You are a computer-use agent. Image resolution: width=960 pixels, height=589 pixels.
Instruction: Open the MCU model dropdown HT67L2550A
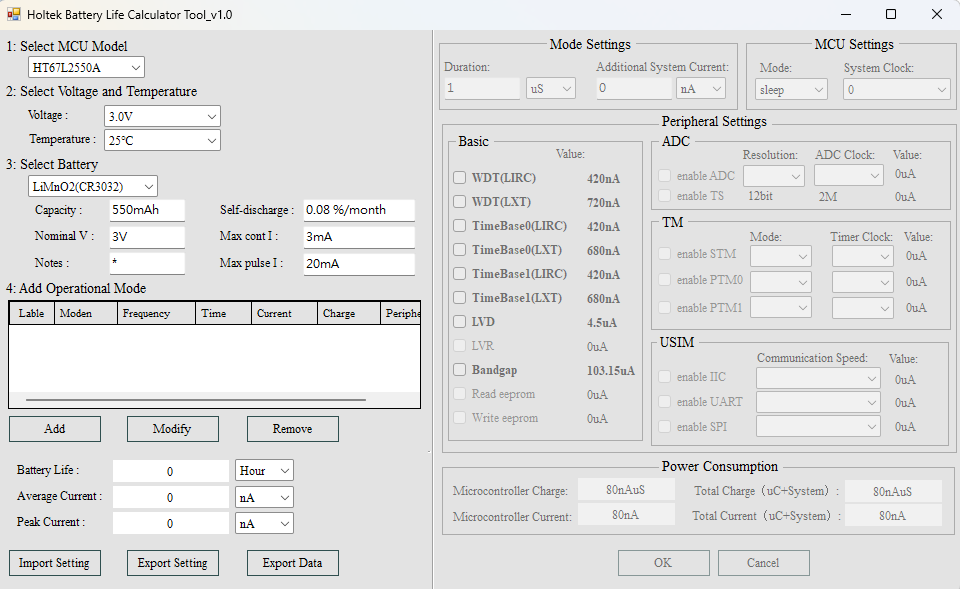87,67
